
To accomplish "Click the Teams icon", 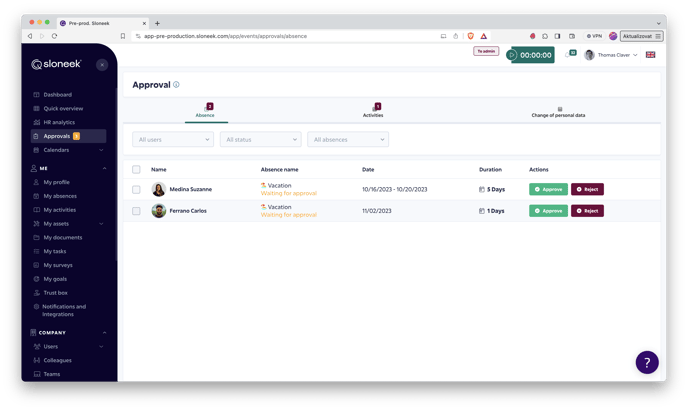I will tap(37, 374).
